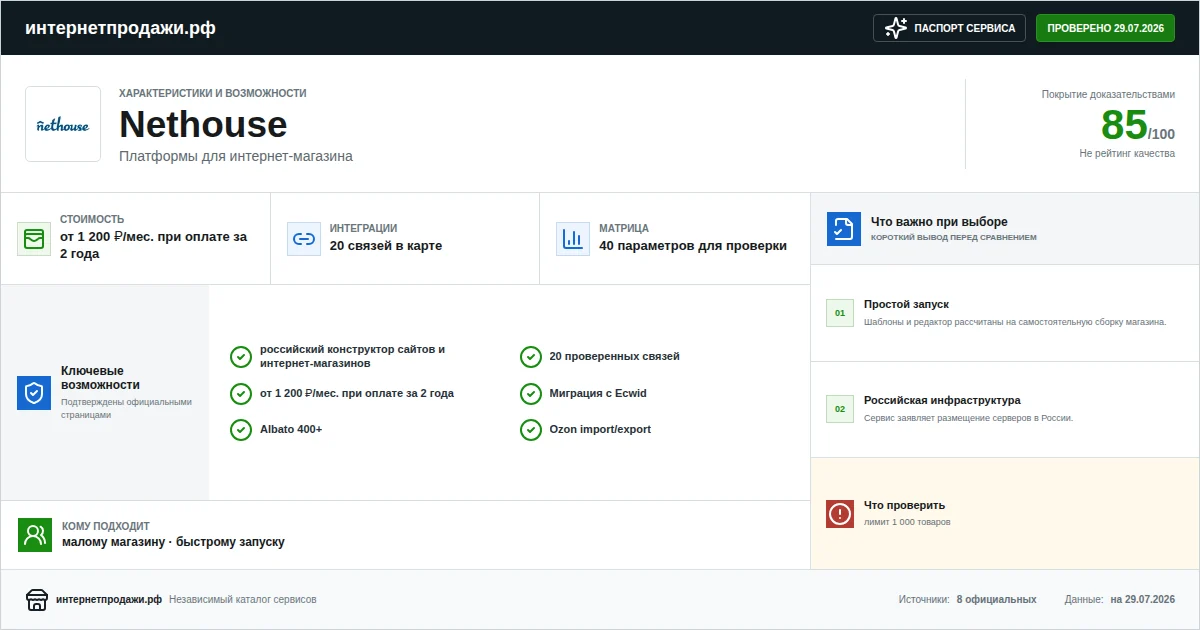Click Ozon import/export text

pos(600,430)
